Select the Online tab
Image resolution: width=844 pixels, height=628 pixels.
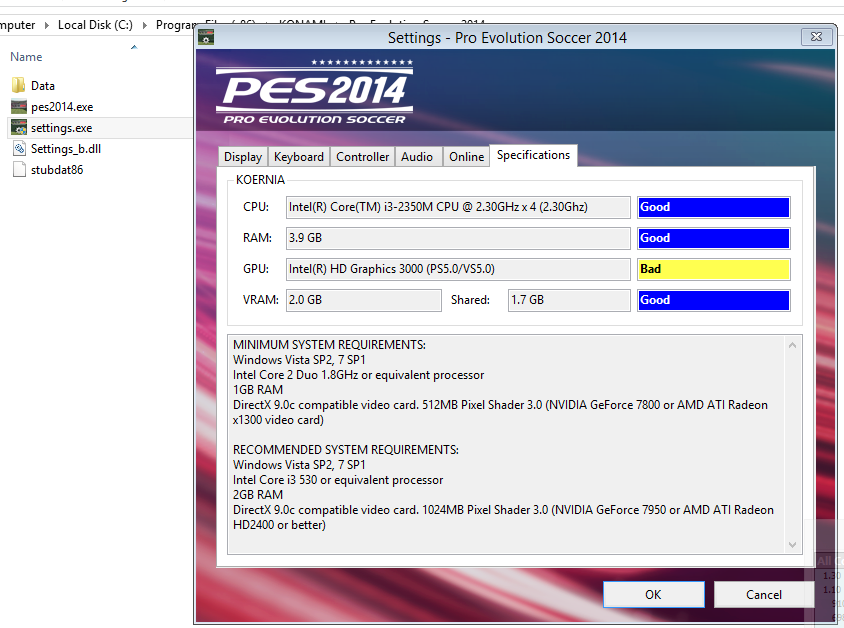click(466, 156)
